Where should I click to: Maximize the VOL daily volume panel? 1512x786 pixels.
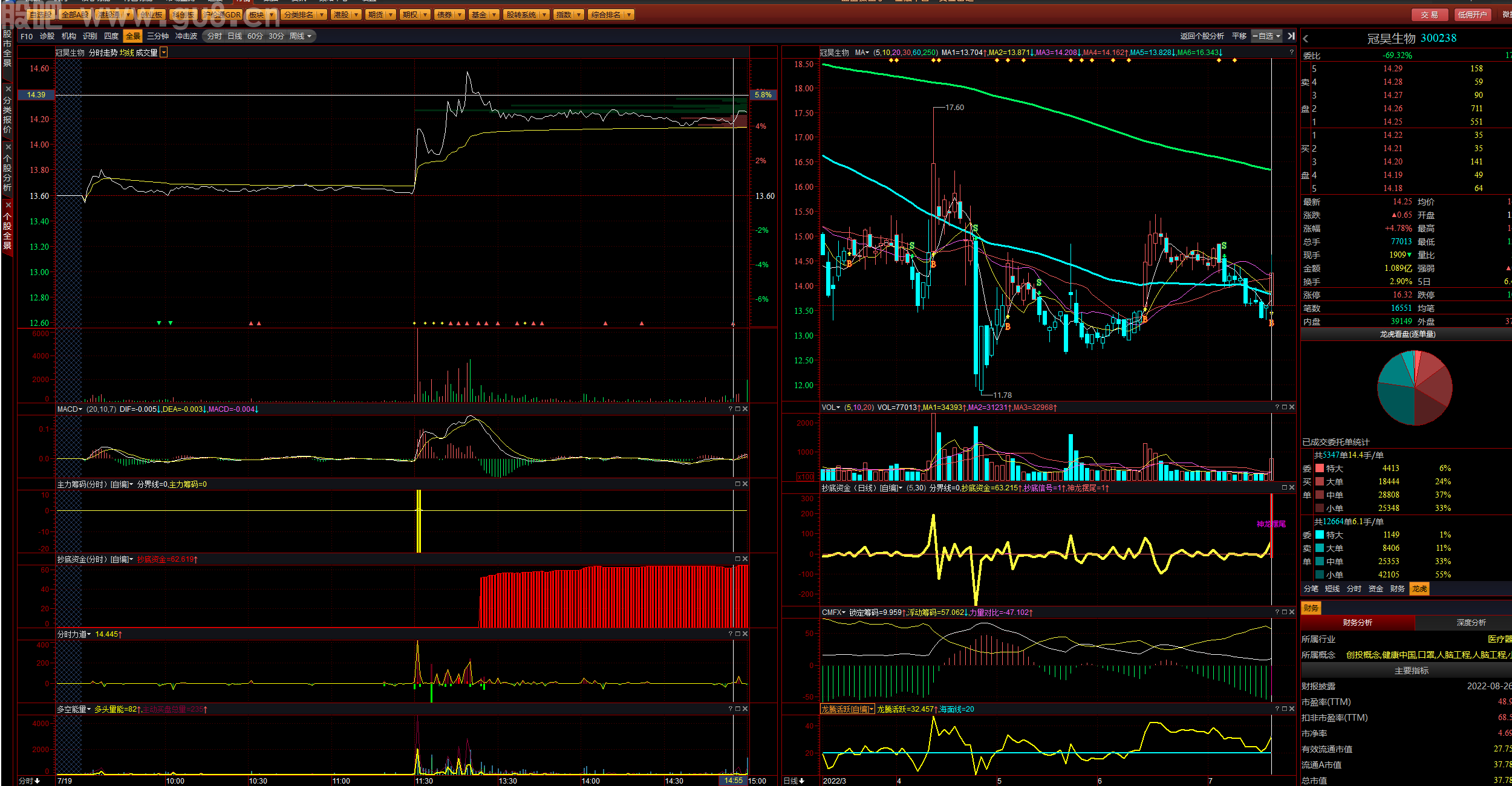click(x=1284, y=408)
